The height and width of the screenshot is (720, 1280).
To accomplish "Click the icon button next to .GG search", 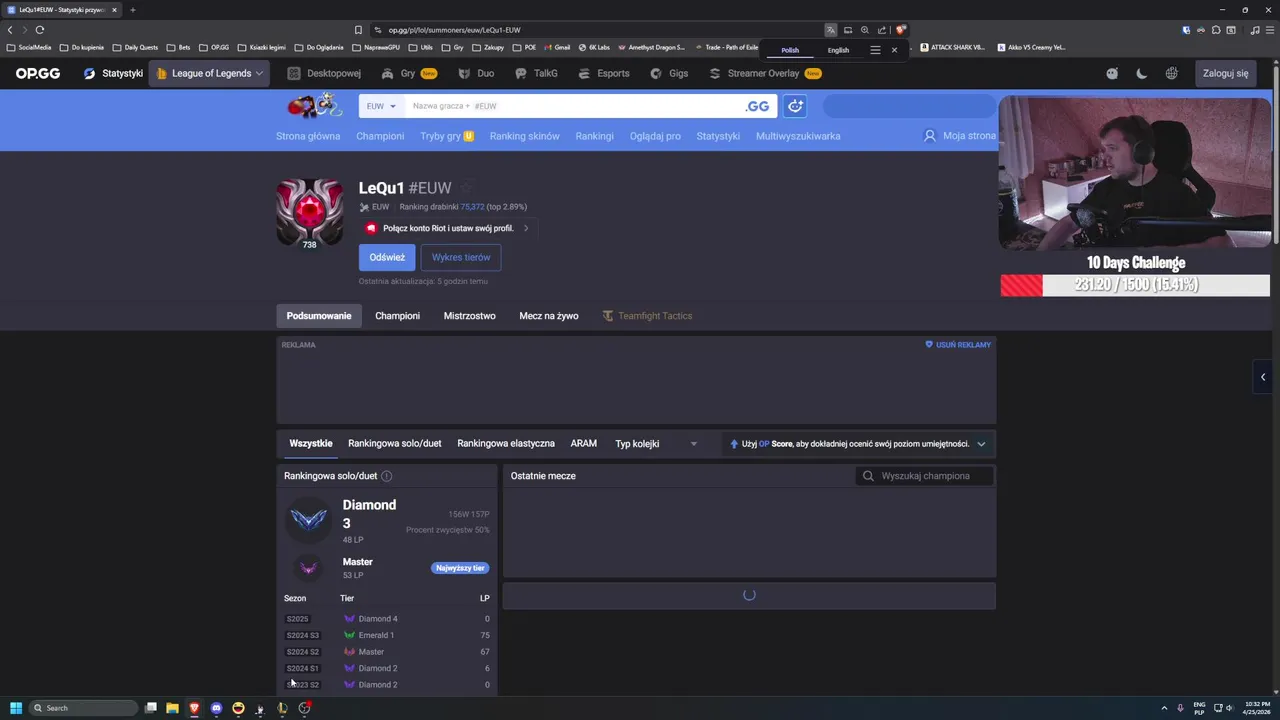I will pyautogui.click(x=795, y=106).
